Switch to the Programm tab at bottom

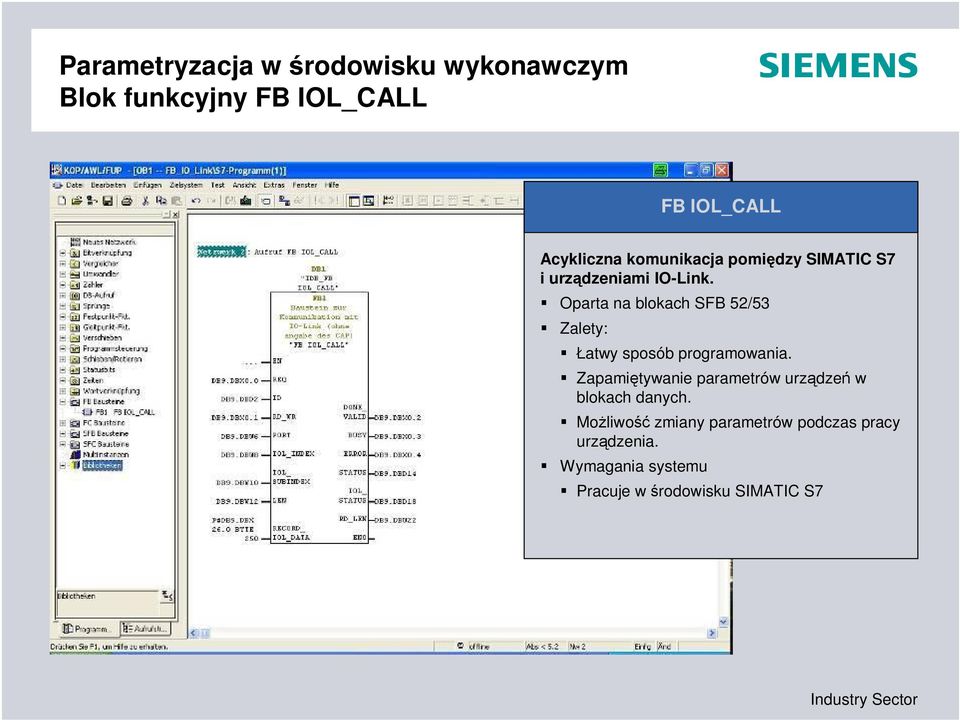pos(87,629)
